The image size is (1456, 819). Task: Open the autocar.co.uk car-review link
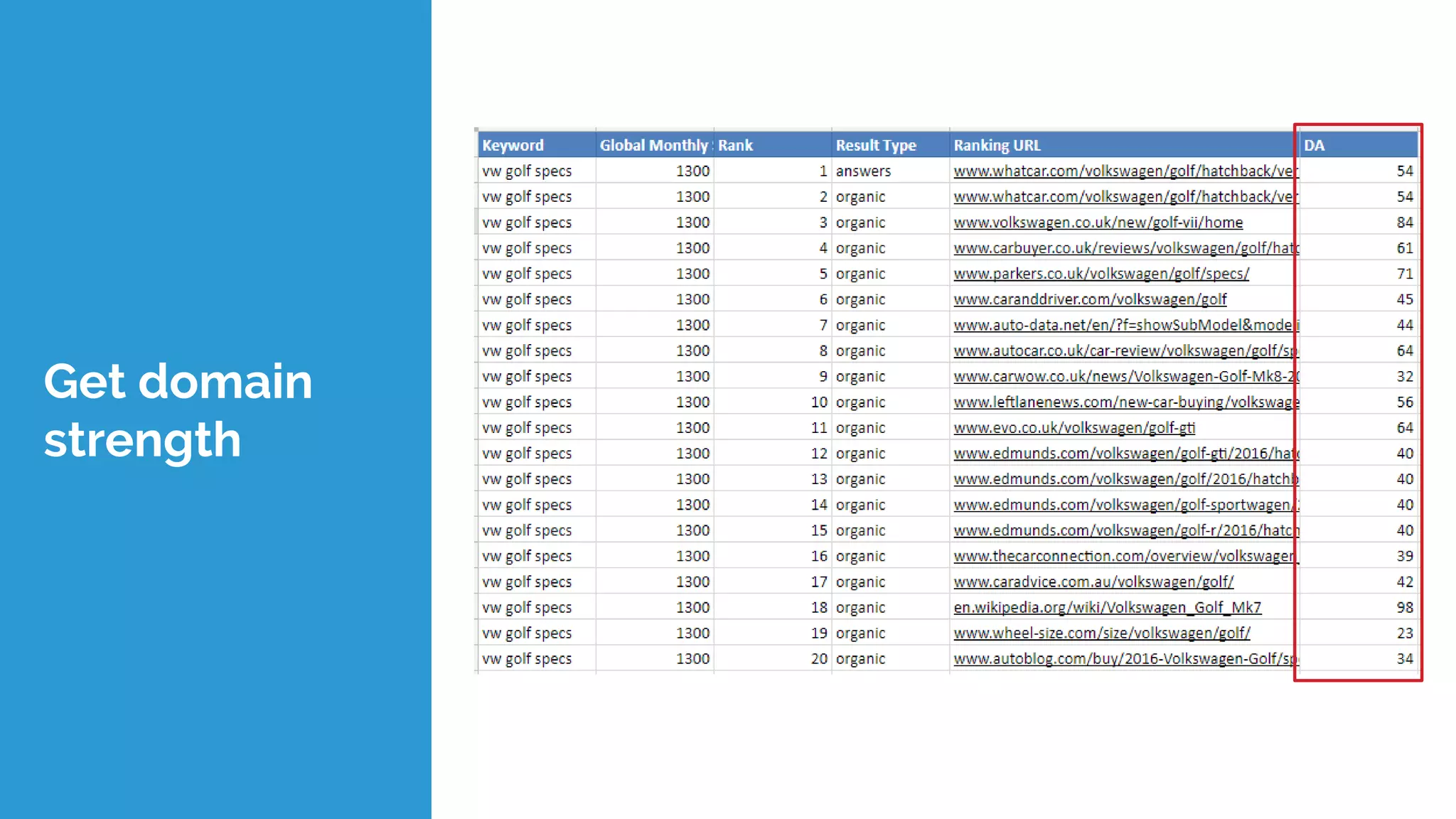1126,350
